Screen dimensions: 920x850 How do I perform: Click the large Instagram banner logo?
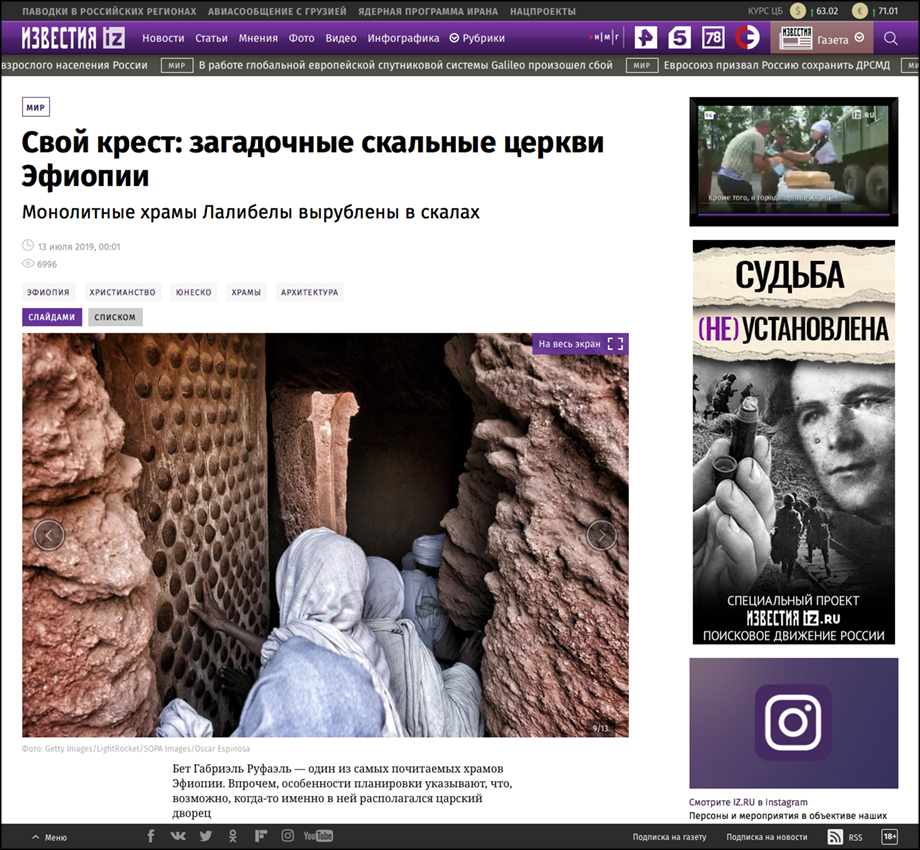click(793, 723)
